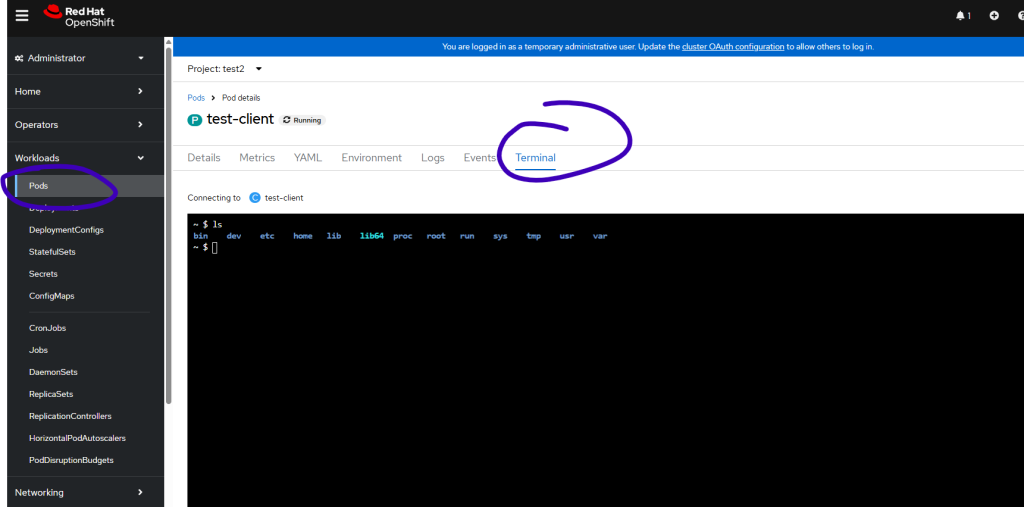This screenshot has height=507, width=1024.
Task: Switch to the Details tab
Action: [x=203, y=158]
